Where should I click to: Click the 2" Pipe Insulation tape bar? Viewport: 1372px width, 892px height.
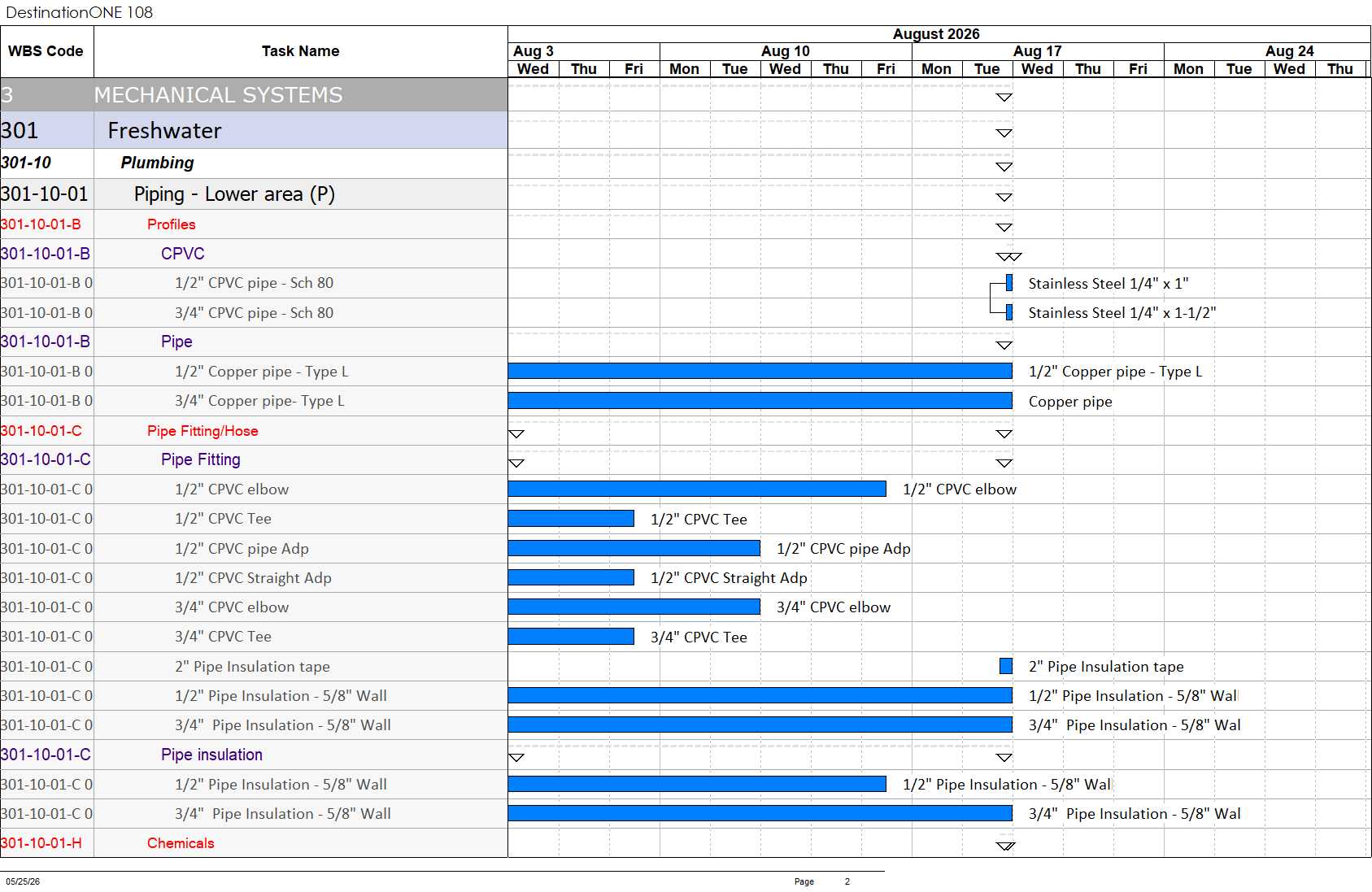pyautogui.click(x=1006, y=666)
